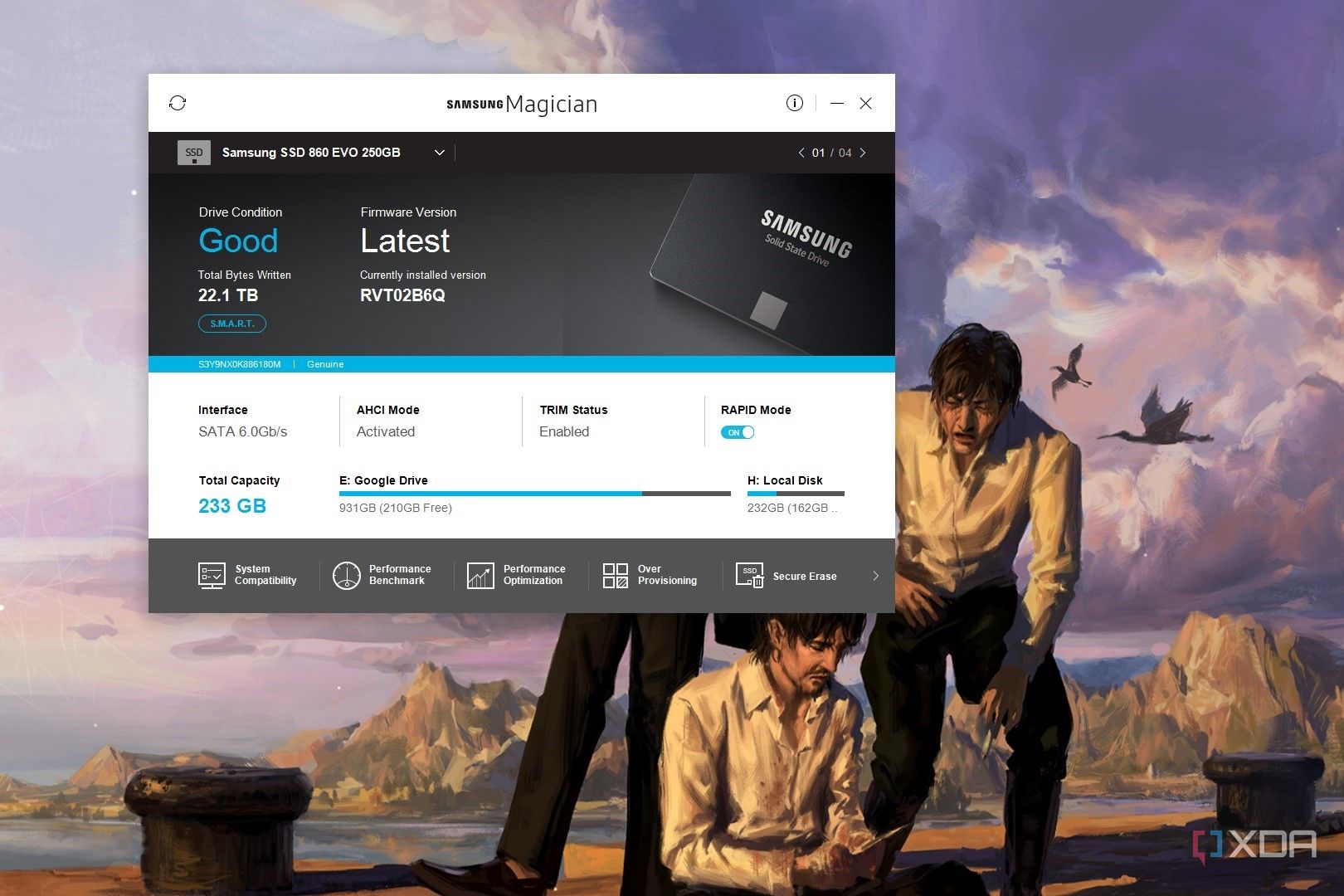This screenshot has width=1344, height=896.
Task: Select the Performance Optimization label
Action: pos(534,575)
